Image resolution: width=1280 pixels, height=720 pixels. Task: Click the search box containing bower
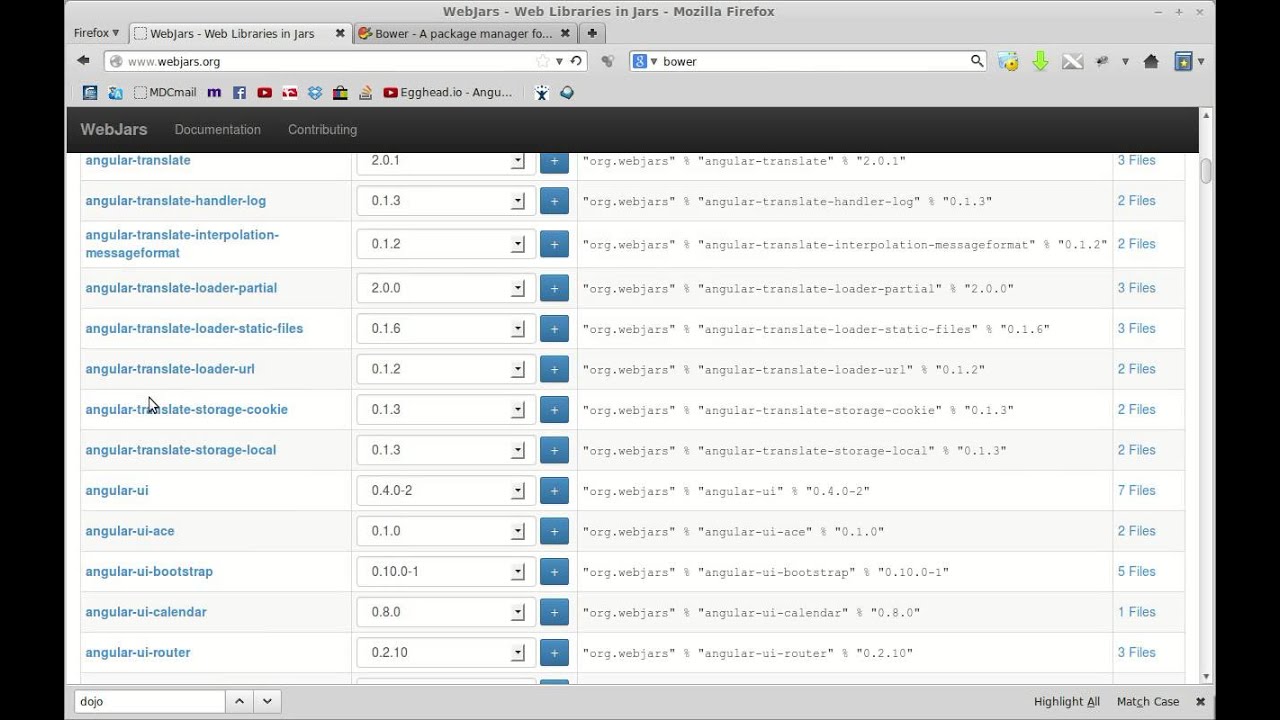pyautogui.click(x=808, y=61)
